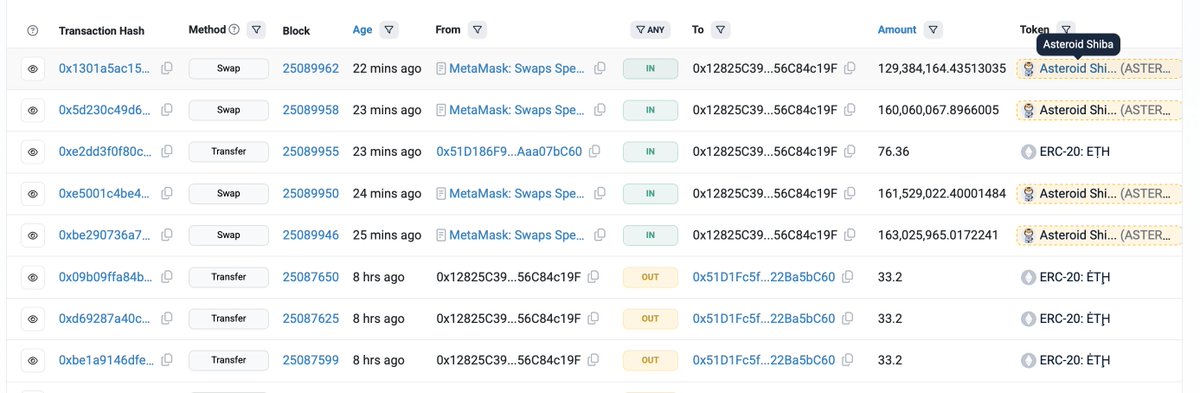Copy transaction hash 0xe2dd3f0f80c
This screenshot has width=1200, height=393.
167,152
